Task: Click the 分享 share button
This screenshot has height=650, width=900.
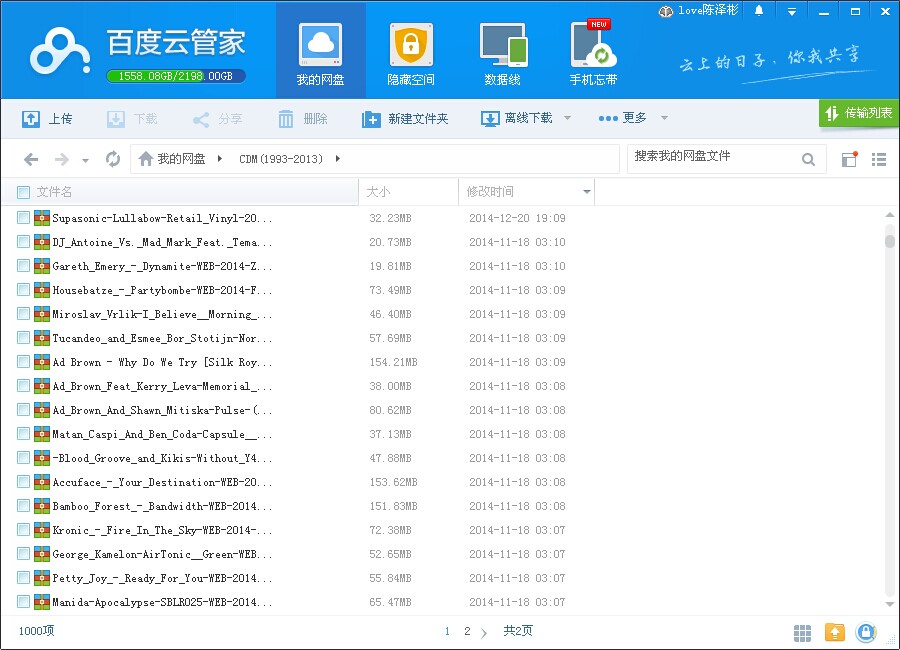Action: (x=217, y=119)
